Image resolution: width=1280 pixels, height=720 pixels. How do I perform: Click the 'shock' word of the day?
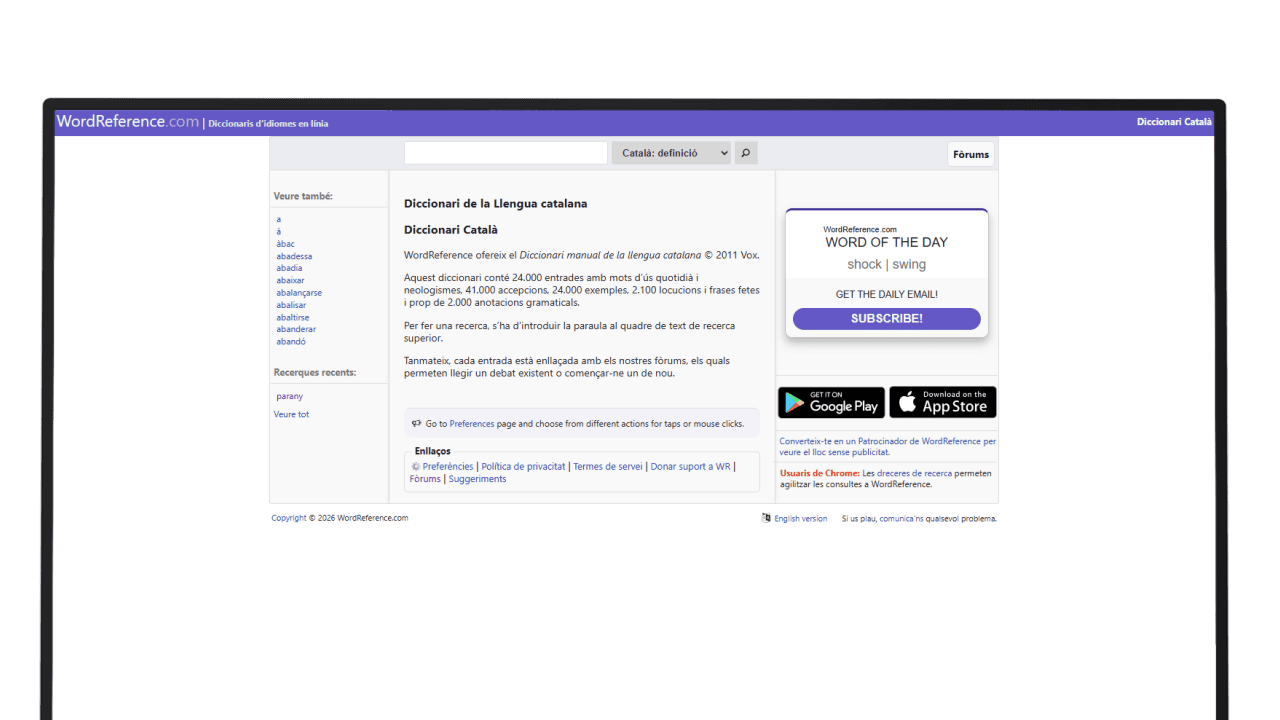(864, 265)
